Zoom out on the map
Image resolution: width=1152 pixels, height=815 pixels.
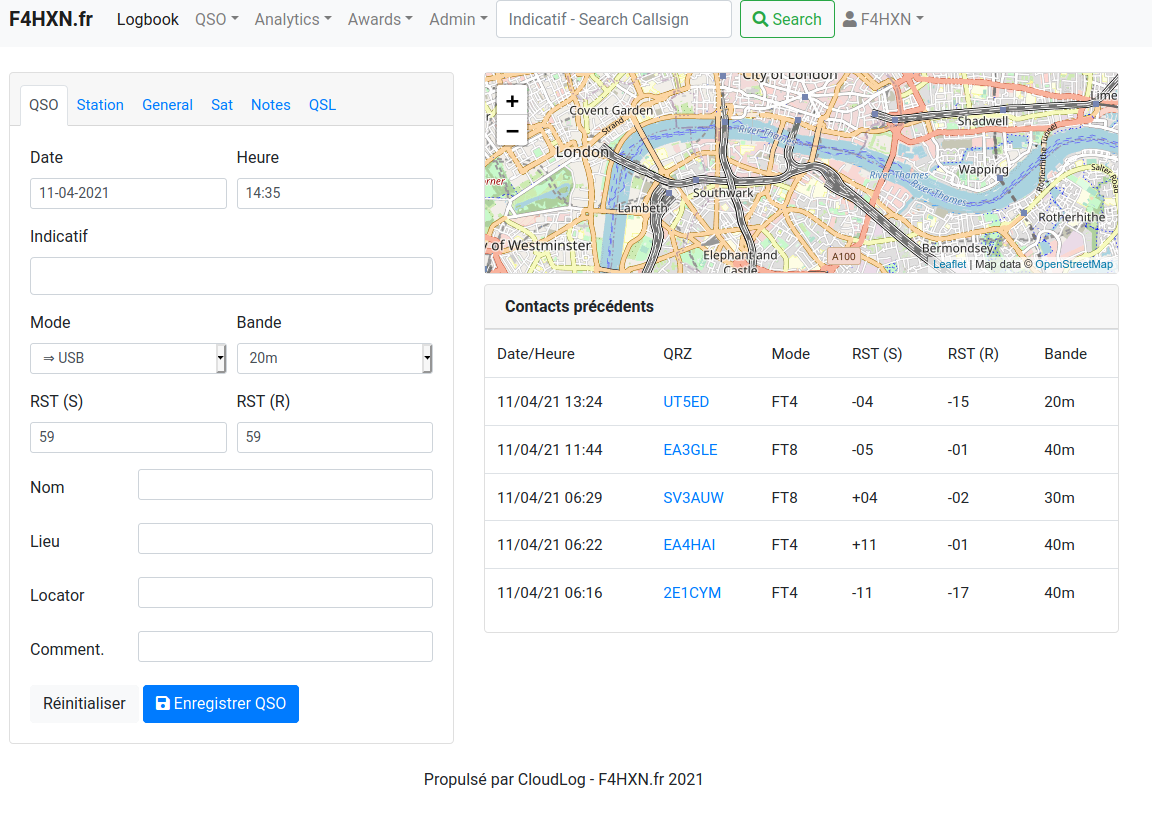tap(512, 131)
